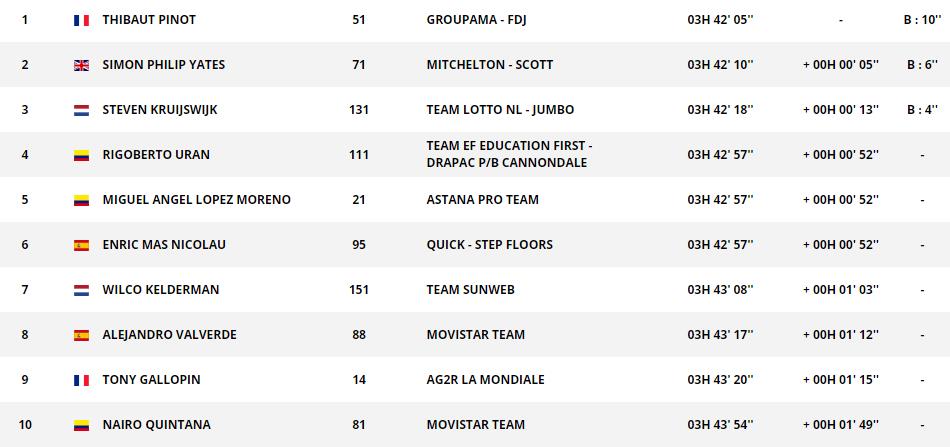Select Alejandro Valverde's rider name

coord(169,335)
